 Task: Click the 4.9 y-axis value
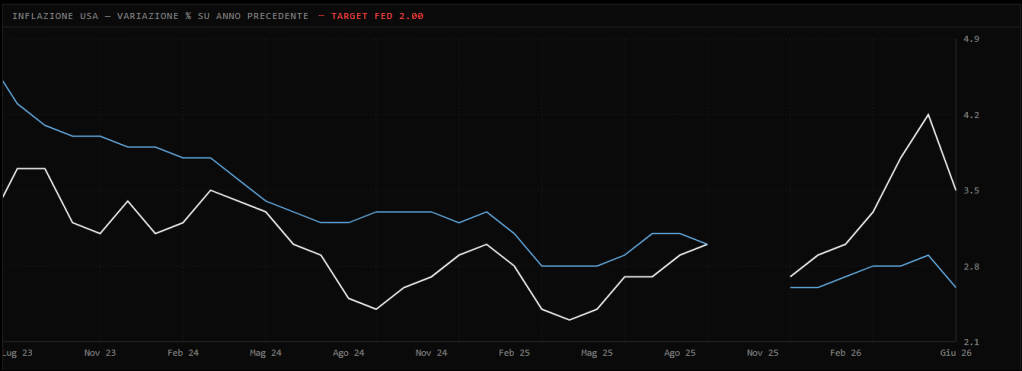pos(971,39)
